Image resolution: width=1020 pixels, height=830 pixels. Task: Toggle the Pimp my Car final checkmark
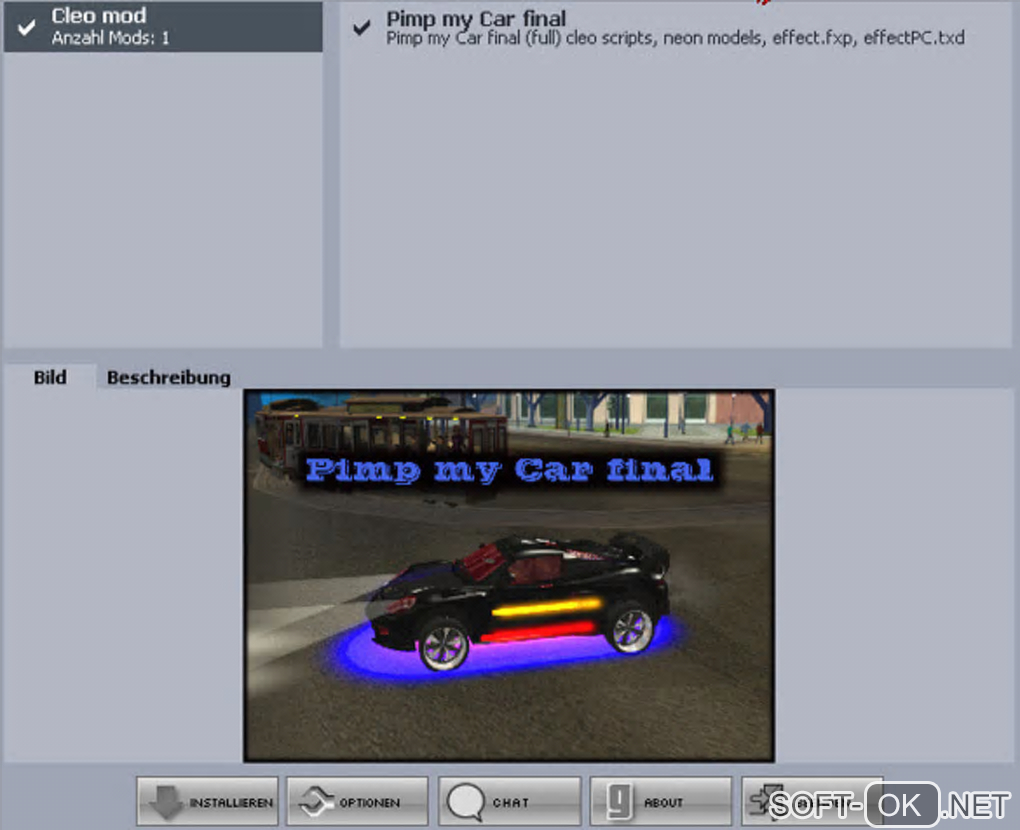coord(362,27)
